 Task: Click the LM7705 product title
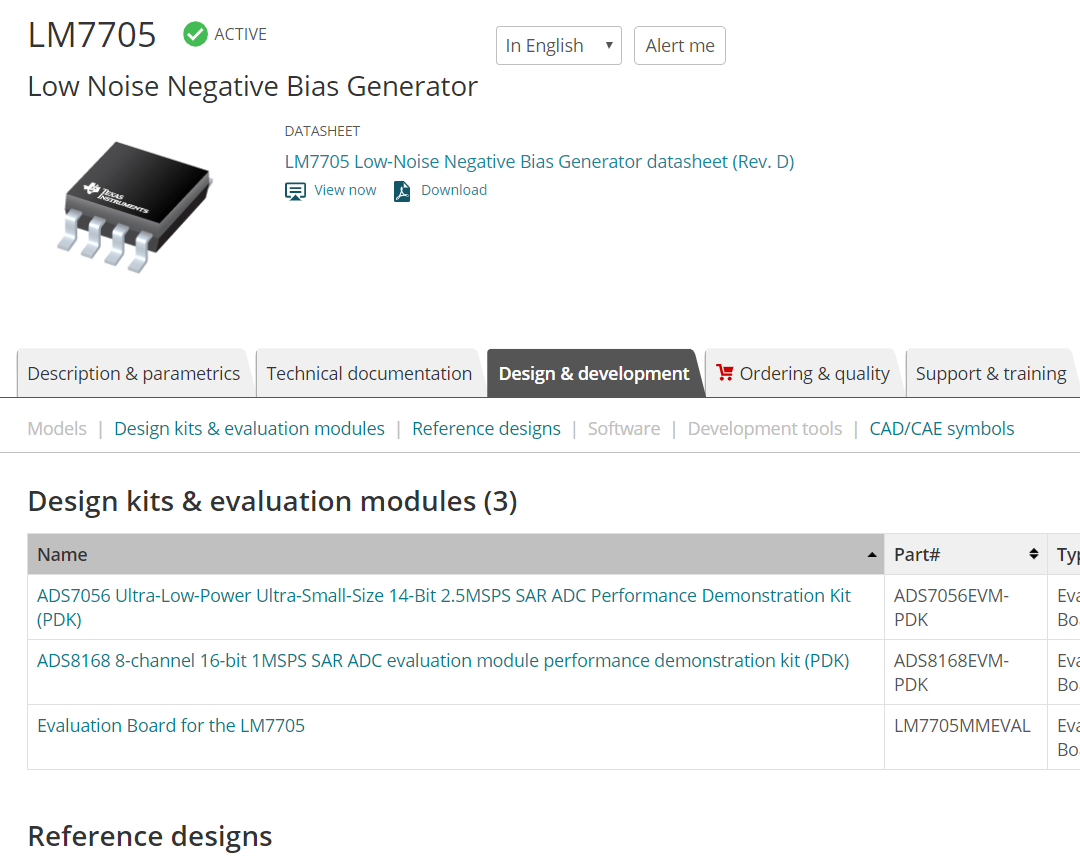[92, 34]
